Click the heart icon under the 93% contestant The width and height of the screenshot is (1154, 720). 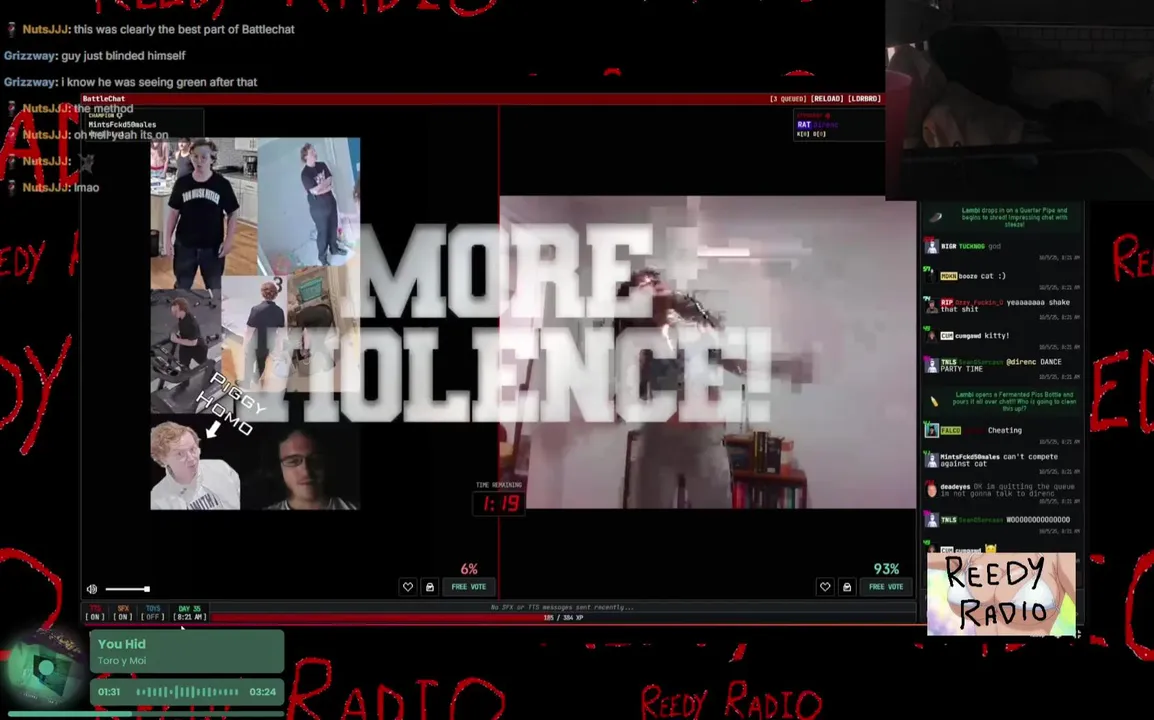click(x=825, y=587)
